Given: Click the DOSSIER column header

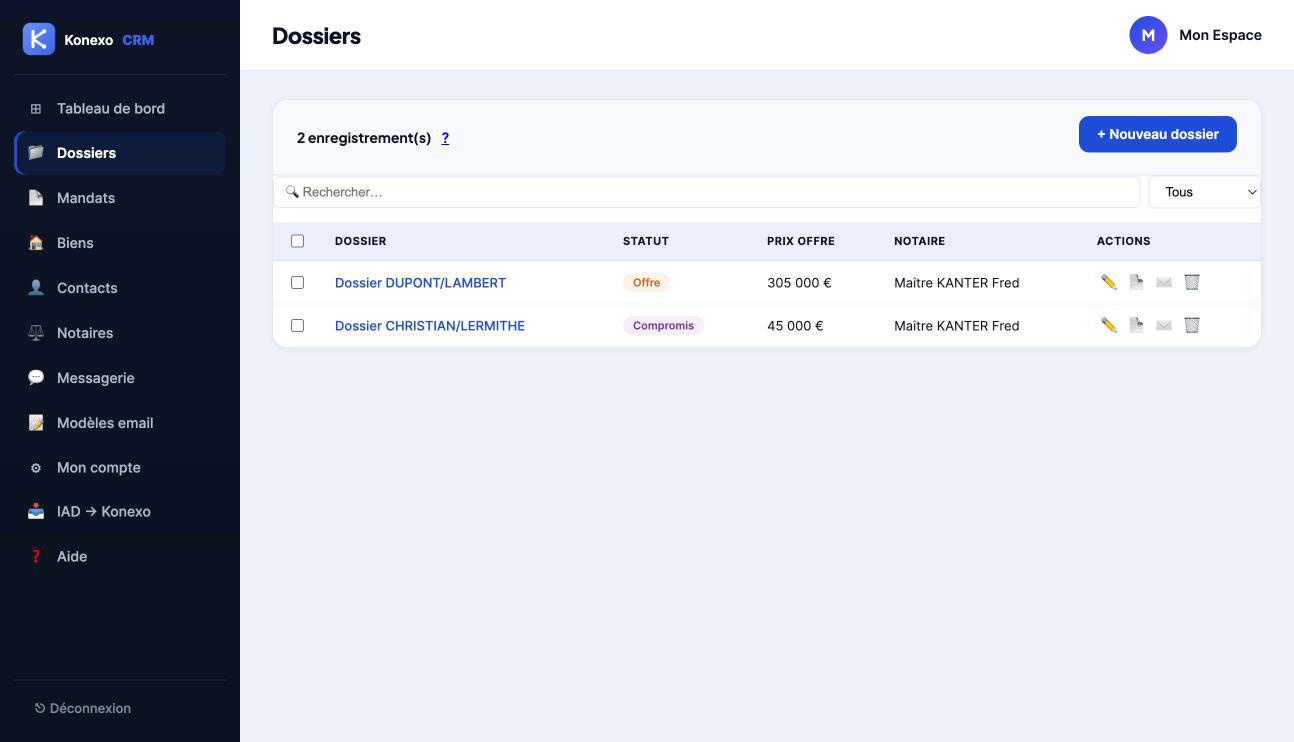Looking at the screenshot, I should (360, 241).
